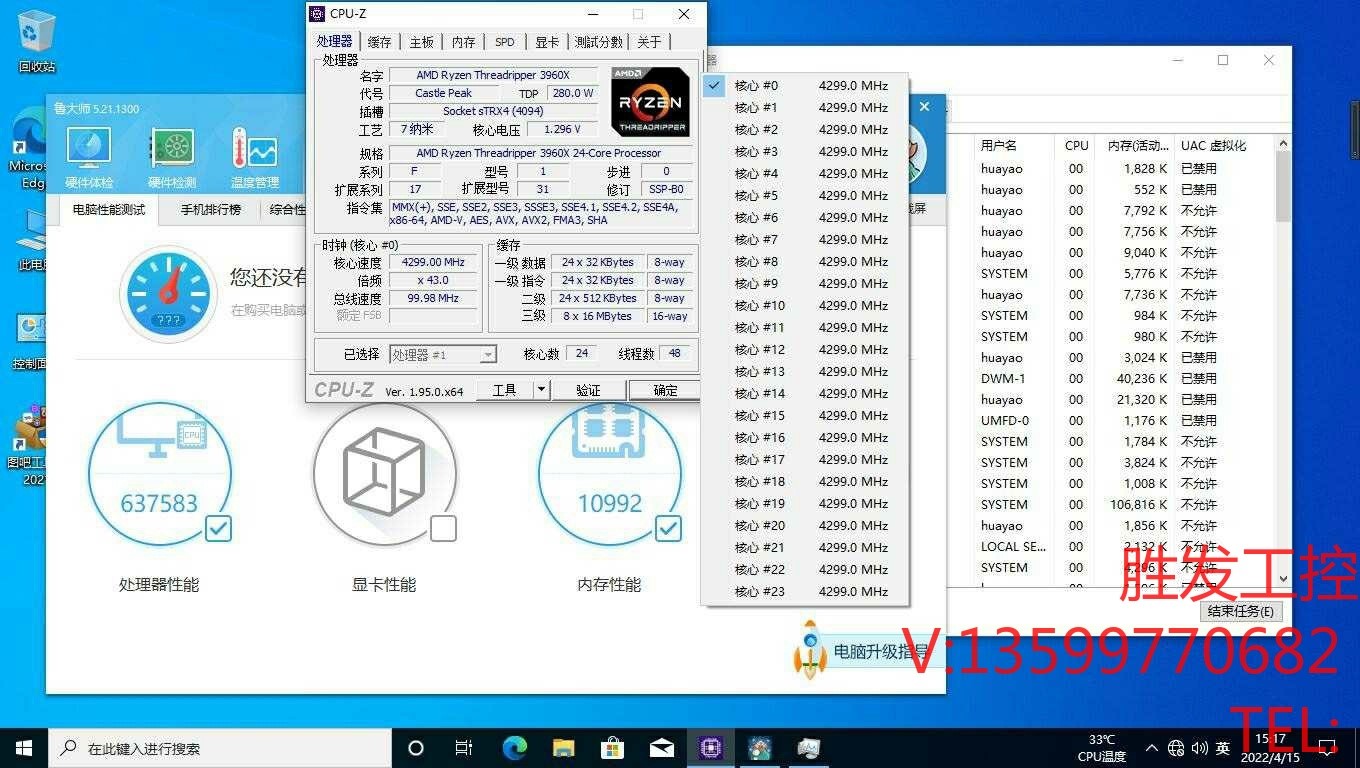The height and width of the screenshot is (768, 1360).
Task: Sort Task Manager by CPU column header
Action: (1077, 145)
